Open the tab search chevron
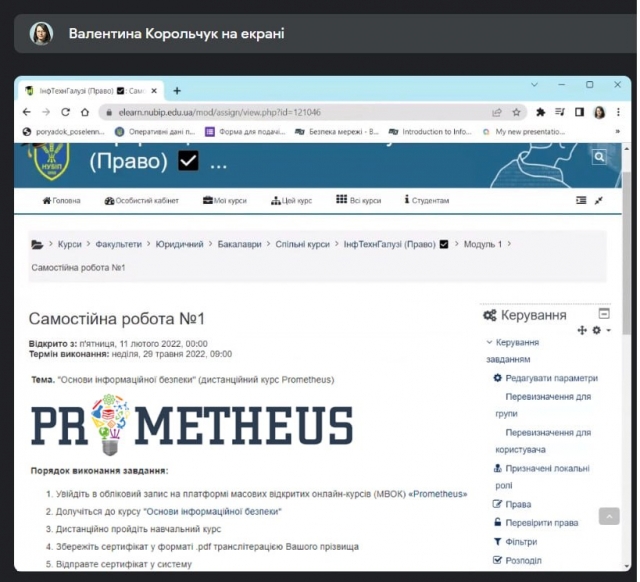This screenshot has height=582, width=640. click(x=534, y=85)
